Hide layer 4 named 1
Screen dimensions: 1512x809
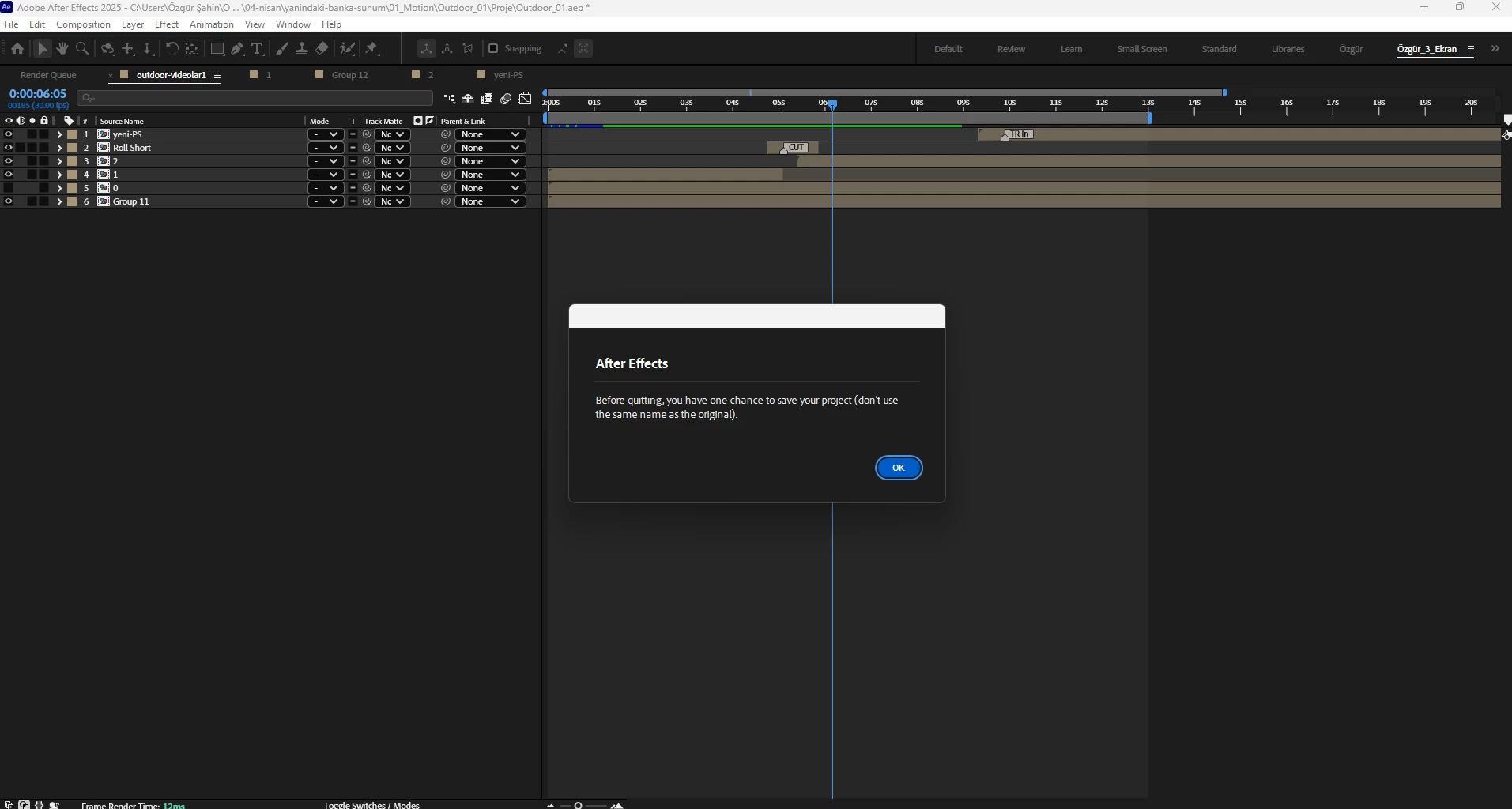click(9, 175)
